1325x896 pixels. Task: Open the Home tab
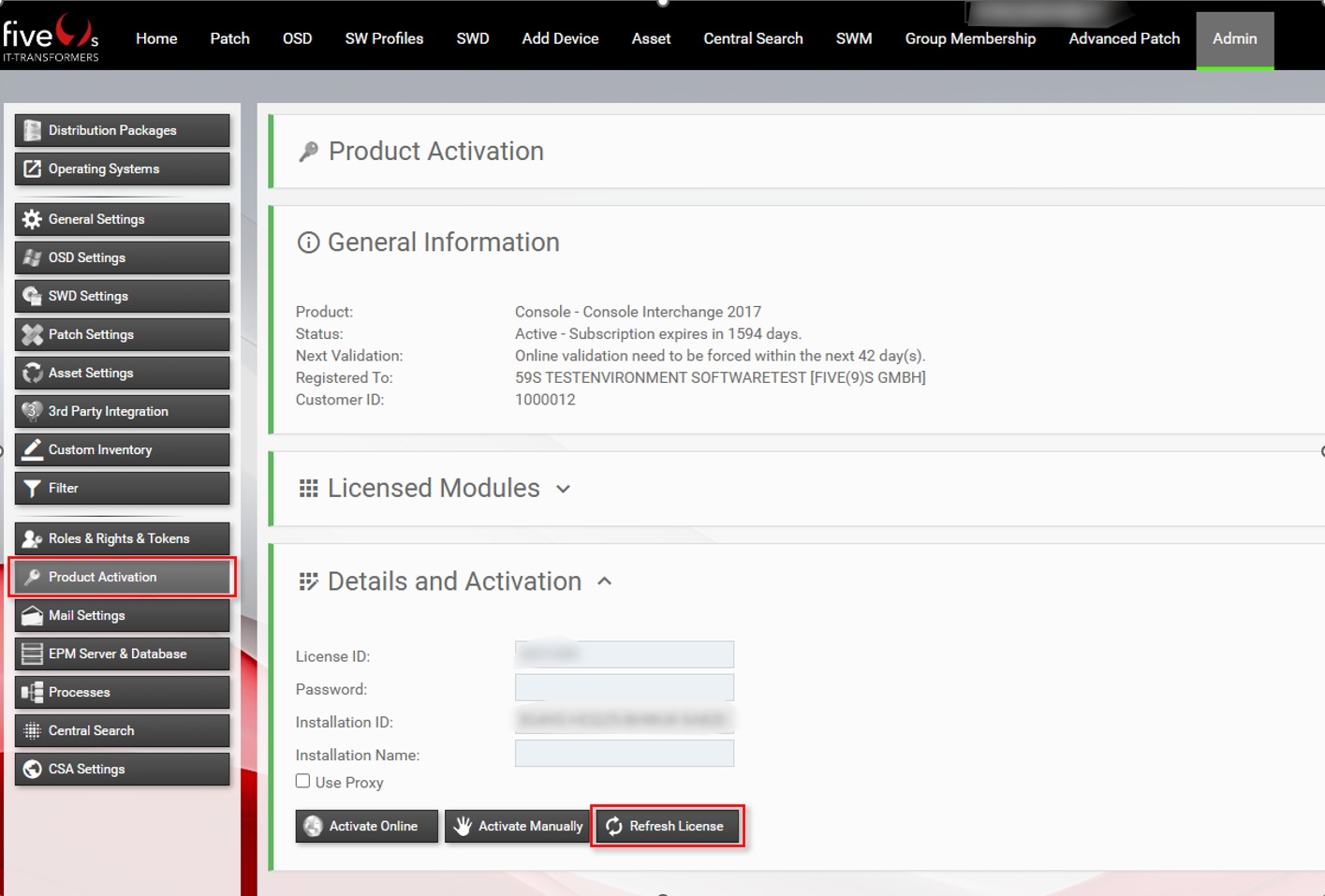156,38
